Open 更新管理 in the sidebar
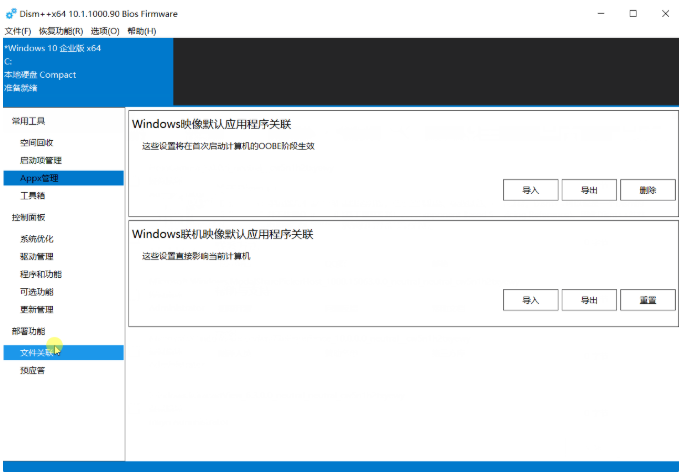681x472 pixels. (63, 310)
